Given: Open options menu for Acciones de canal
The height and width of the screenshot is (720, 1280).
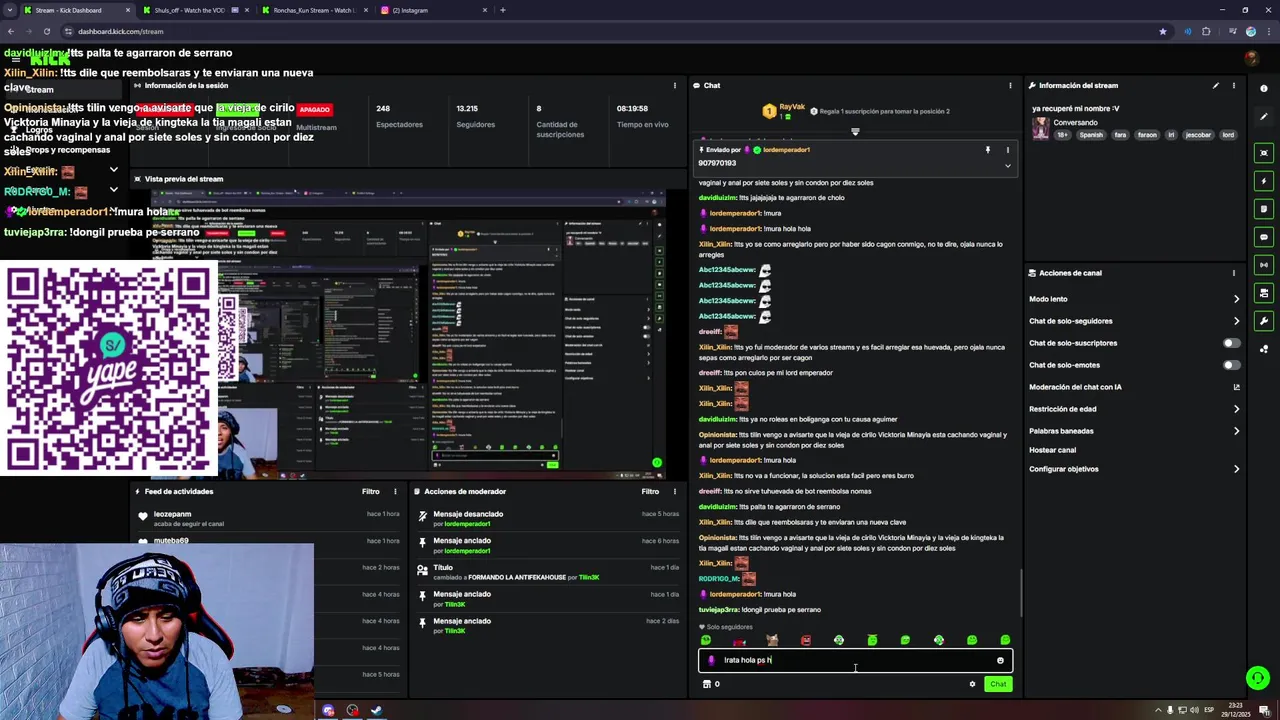Looking at the screenshot, I should [1234, 272].
